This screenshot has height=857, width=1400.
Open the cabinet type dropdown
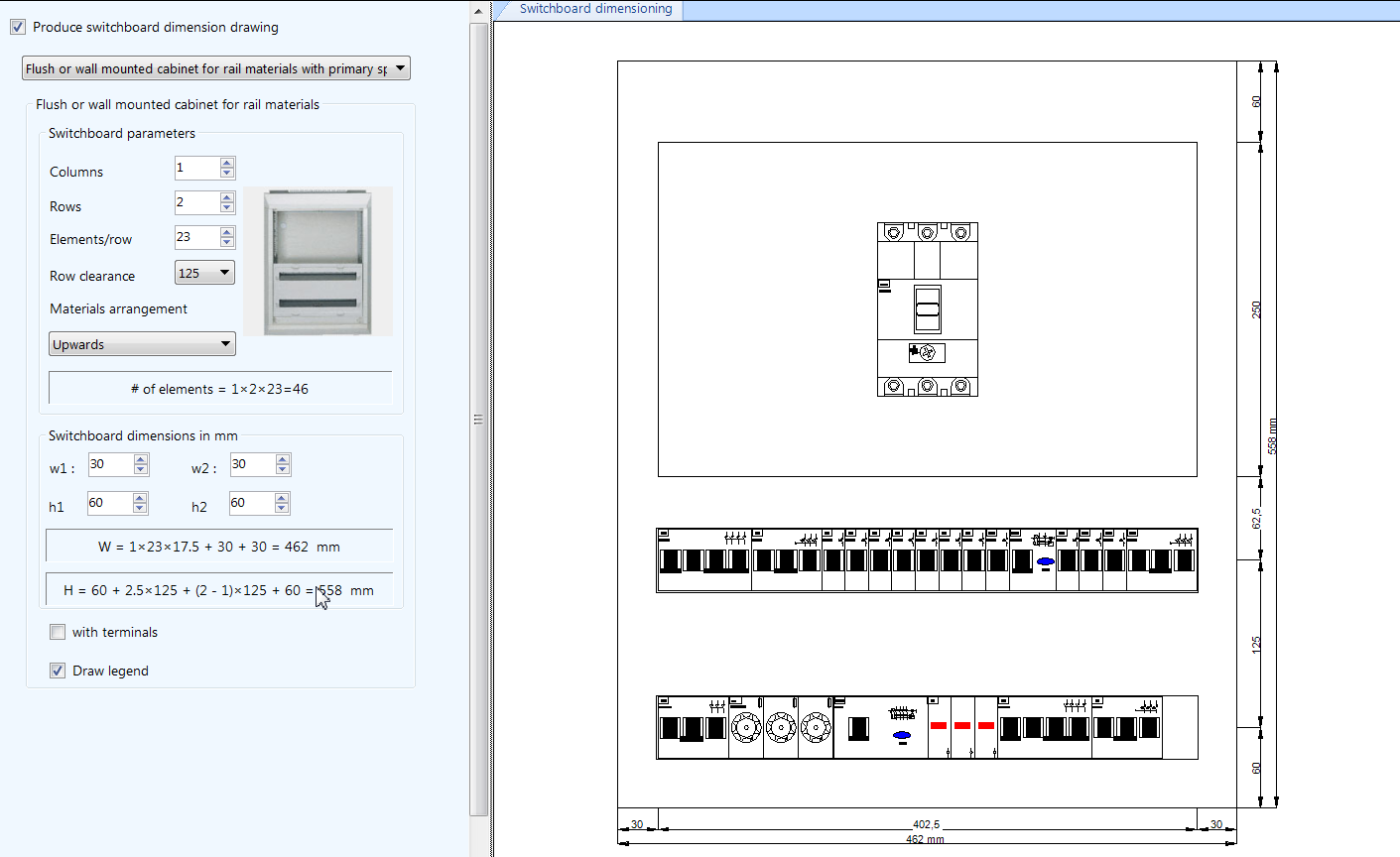pyautogui.click(x=400, y=67)
